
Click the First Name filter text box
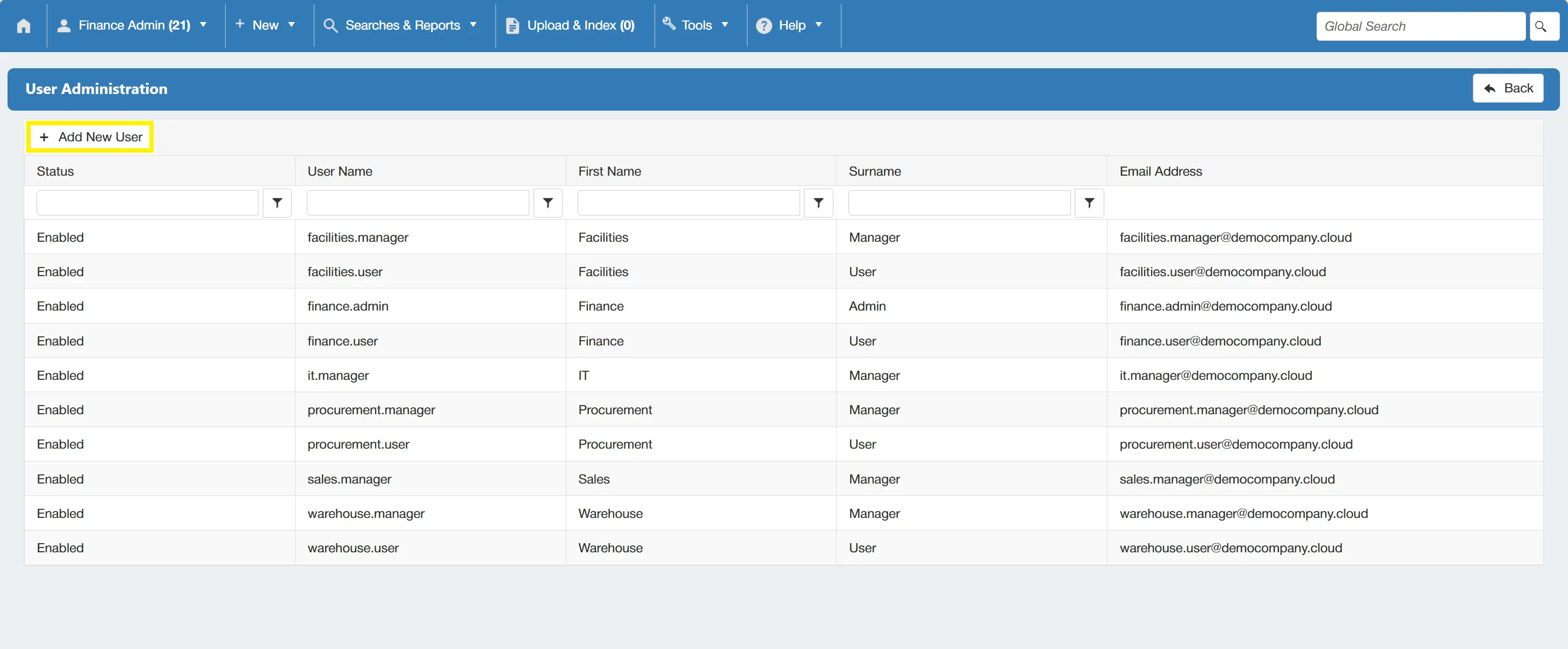click(689, 203)
